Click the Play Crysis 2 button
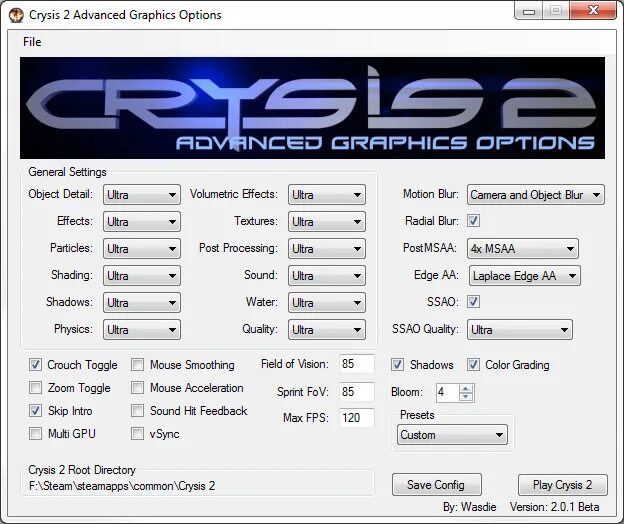Image resolution: width=624 pixels, height=524 pixels. (x=563, y=485)
